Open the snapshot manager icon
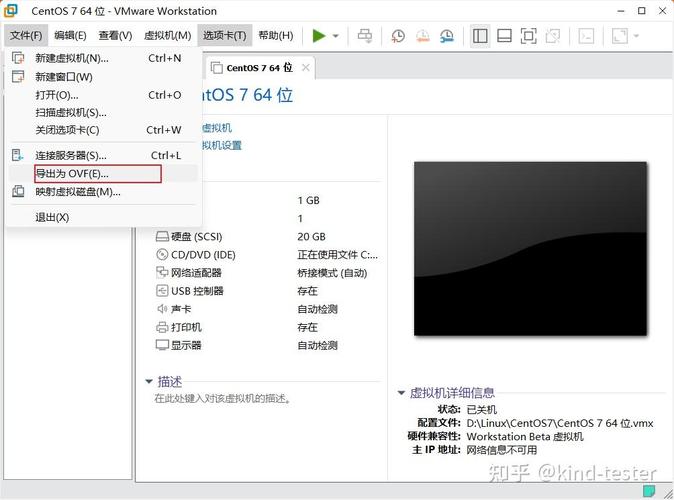674x500 pixels. pos(447,36)
